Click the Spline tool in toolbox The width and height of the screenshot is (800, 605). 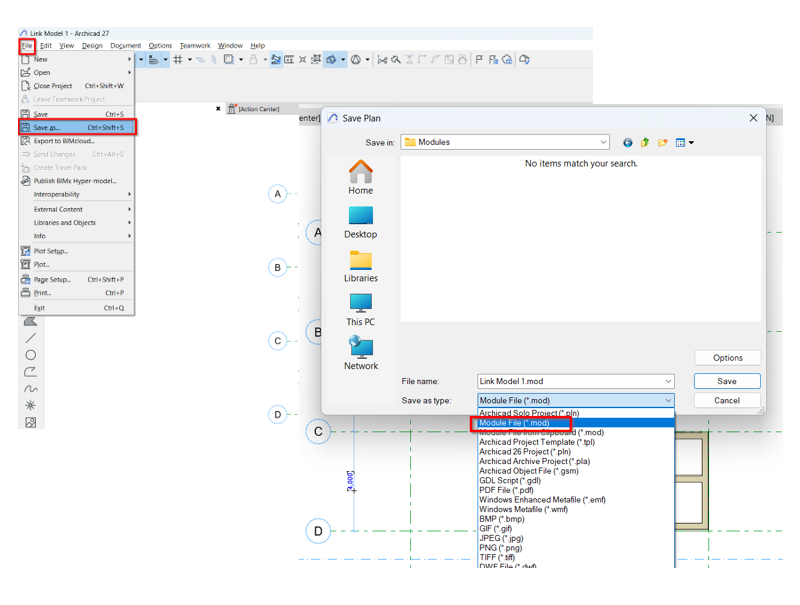pyautogui.click(x=31, y=389)
